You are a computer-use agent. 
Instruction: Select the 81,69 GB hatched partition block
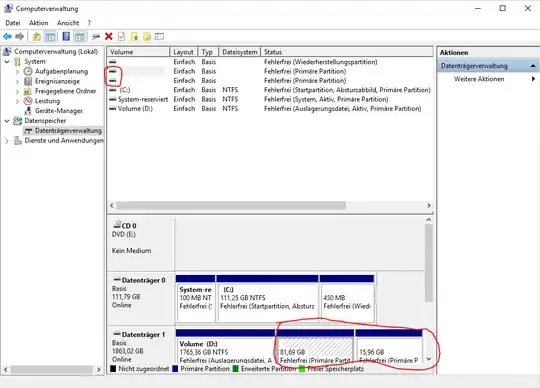(x=315, y=346)
